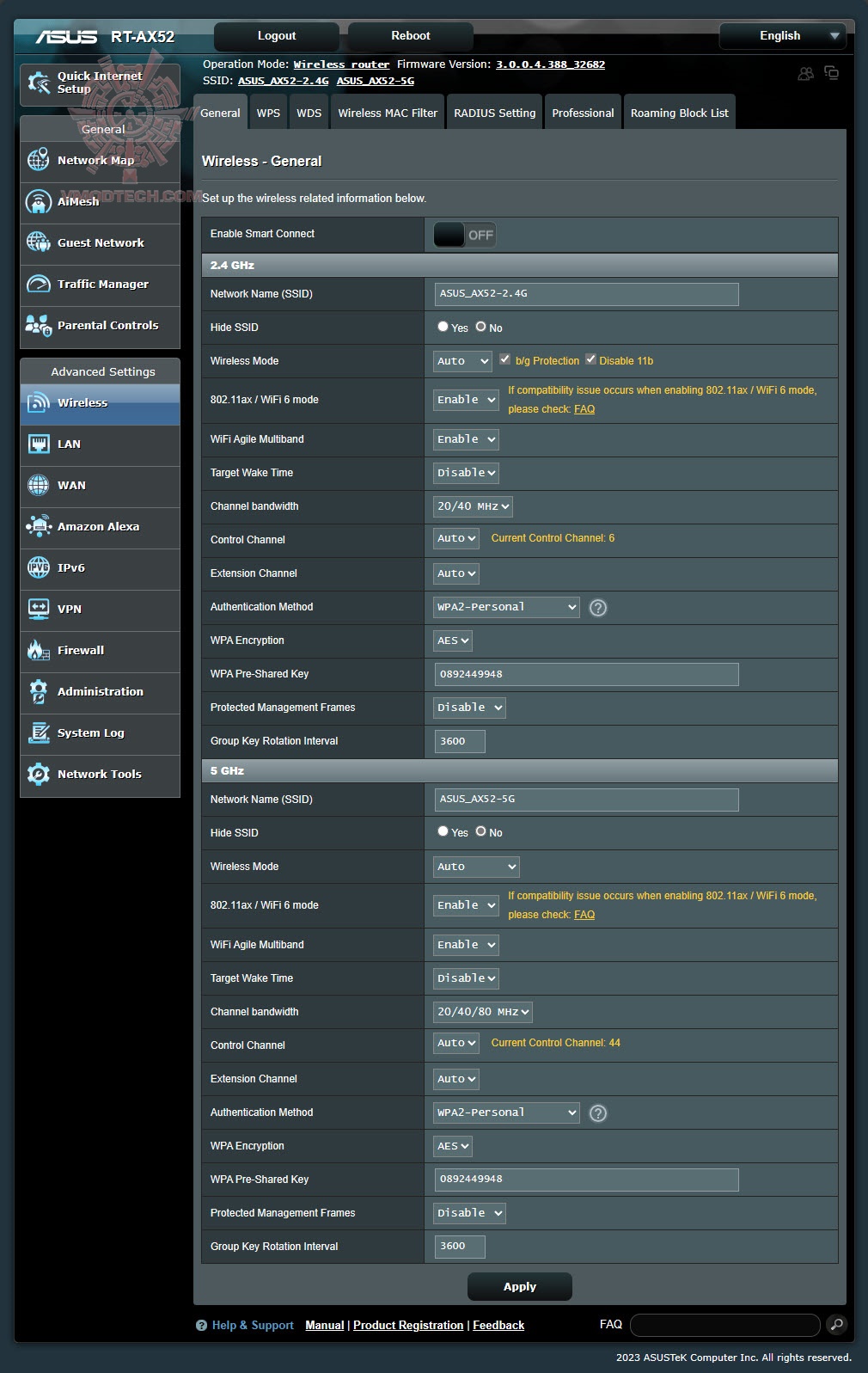Toggle the Enable Smart Connect switch
Viewport: 868px width, 1373px height.
coord(464,235)
